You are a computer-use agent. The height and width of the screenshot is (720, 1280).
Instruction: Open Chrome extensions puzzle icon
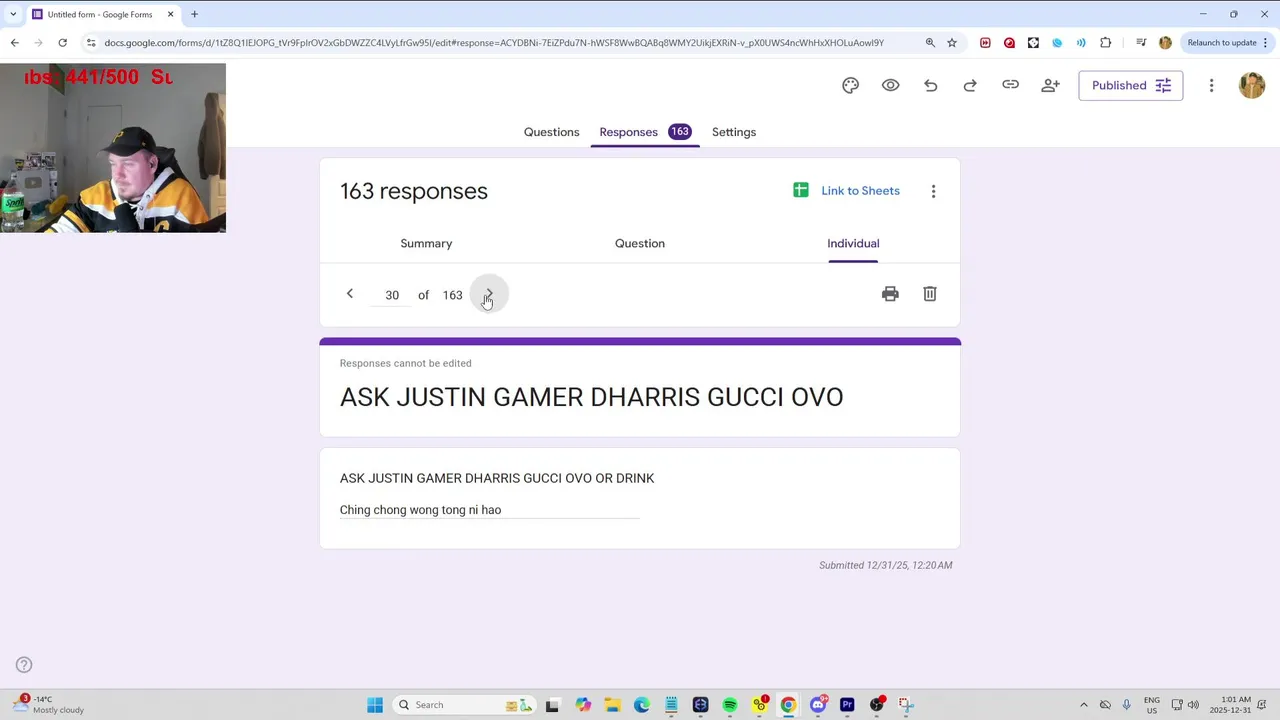click(x=1105, y=43)
